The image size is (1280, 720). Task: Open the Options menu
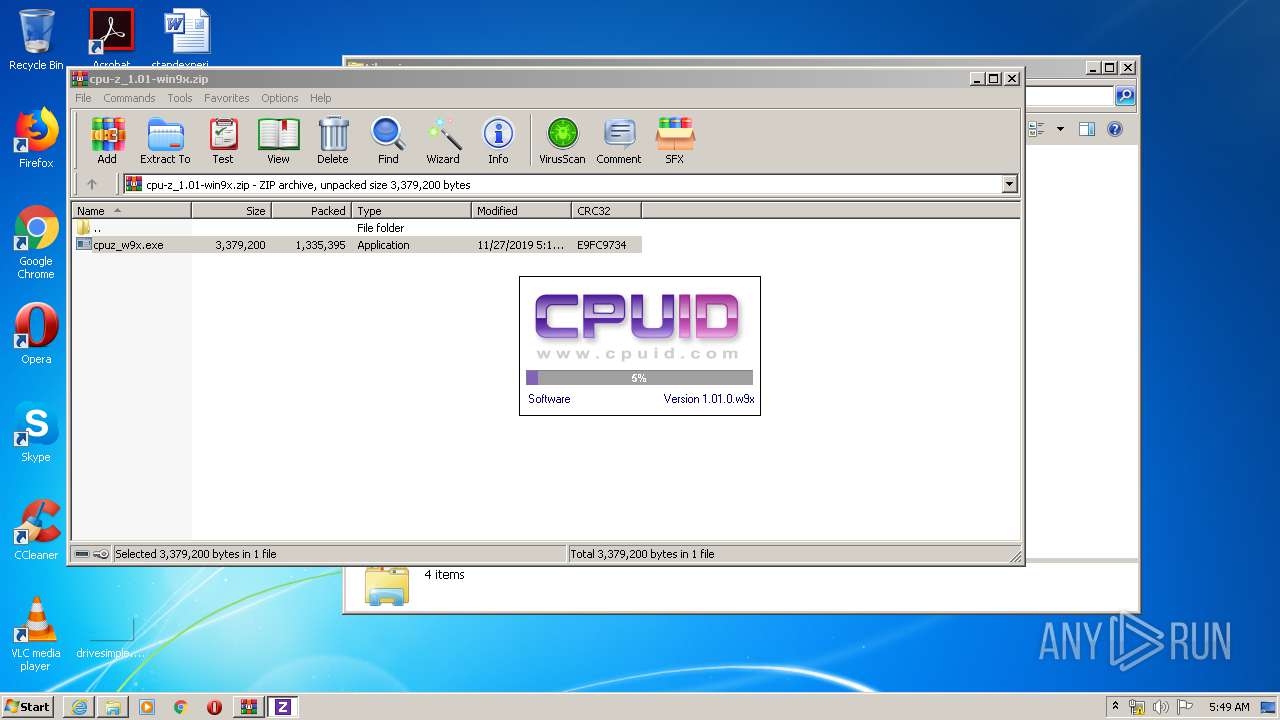[x=280, y=98]
